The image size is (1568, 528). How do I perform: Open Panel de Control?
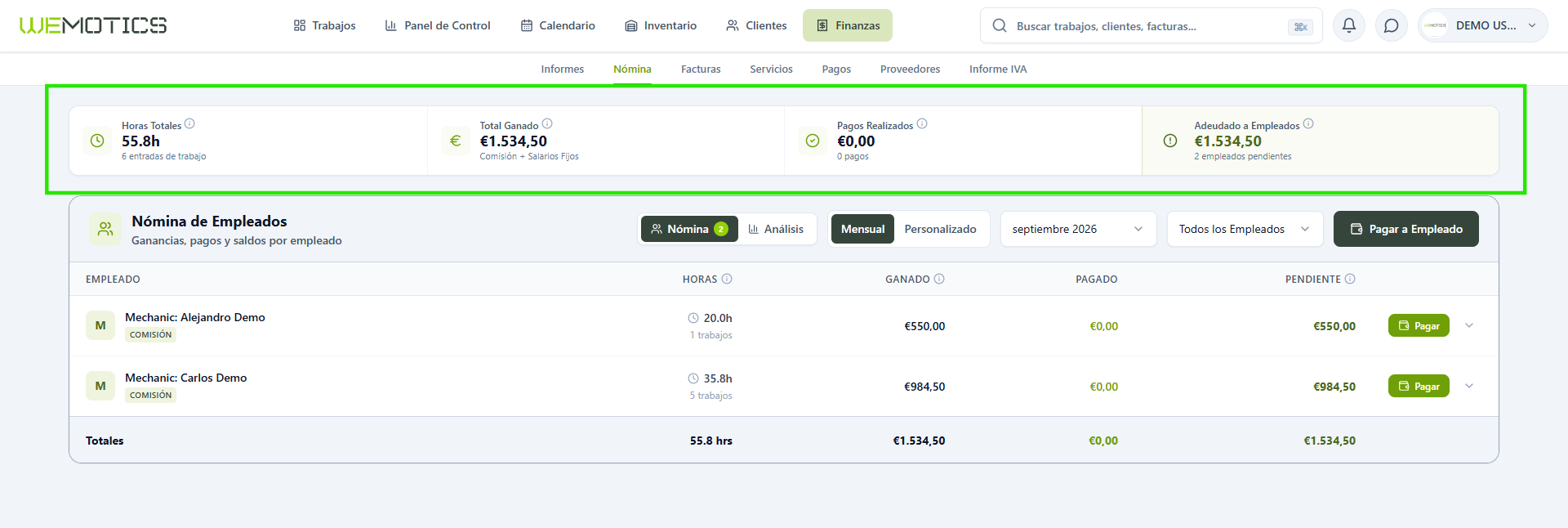[437, 25]
